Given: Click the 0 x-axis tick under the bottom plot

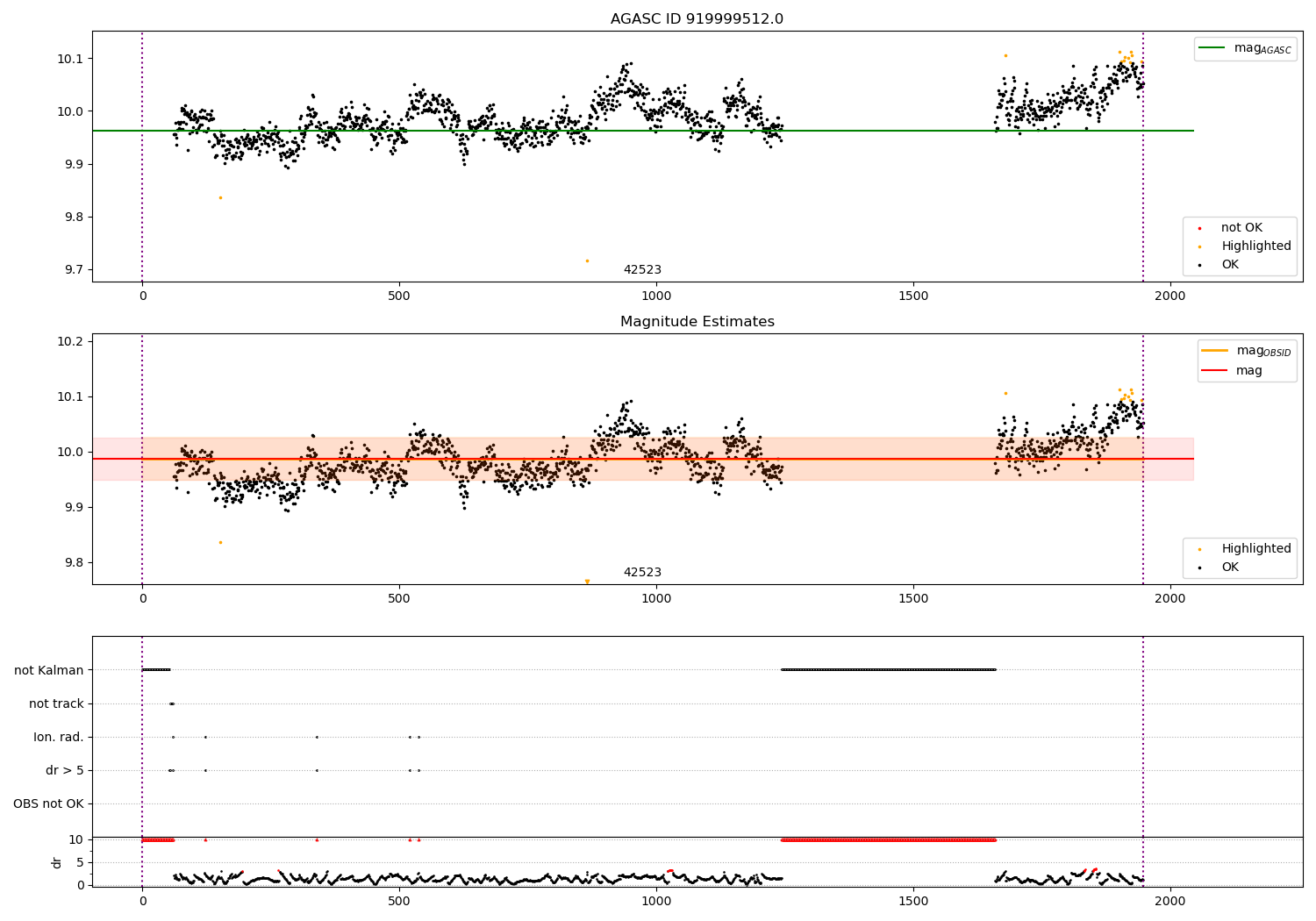Looking at the screenshot, I should (142, 901).
